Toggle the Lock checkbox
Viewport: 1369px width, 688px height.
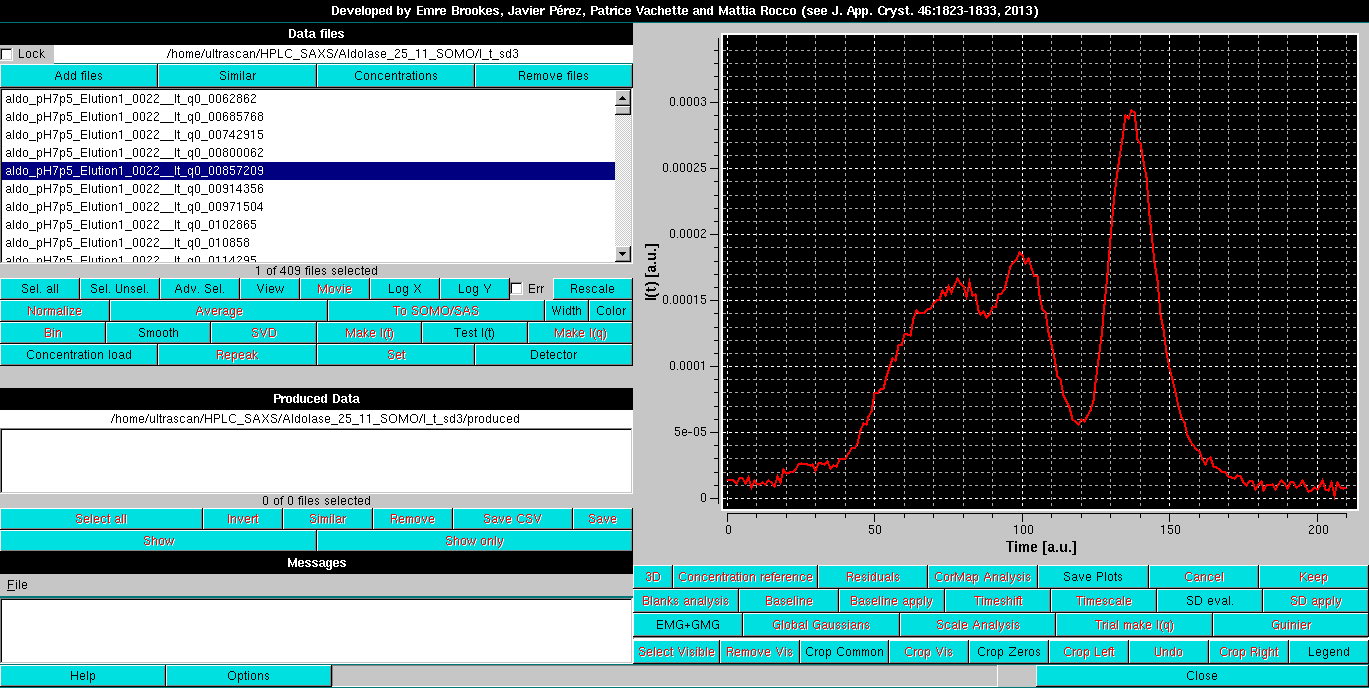point(8,54)
